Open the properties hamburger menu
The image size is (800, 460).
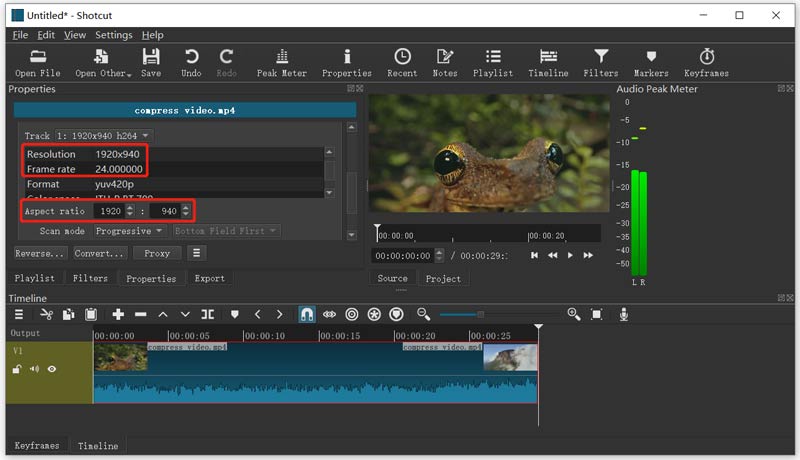196,253
